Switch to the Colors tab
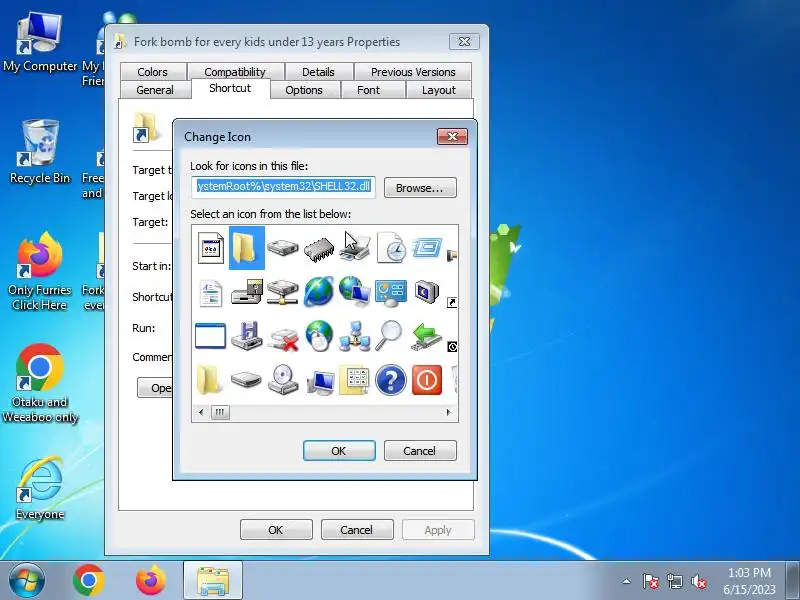Image resolution: width=800 pixels, height=600 pixels. pyautogui.click(x=153, y=72)
